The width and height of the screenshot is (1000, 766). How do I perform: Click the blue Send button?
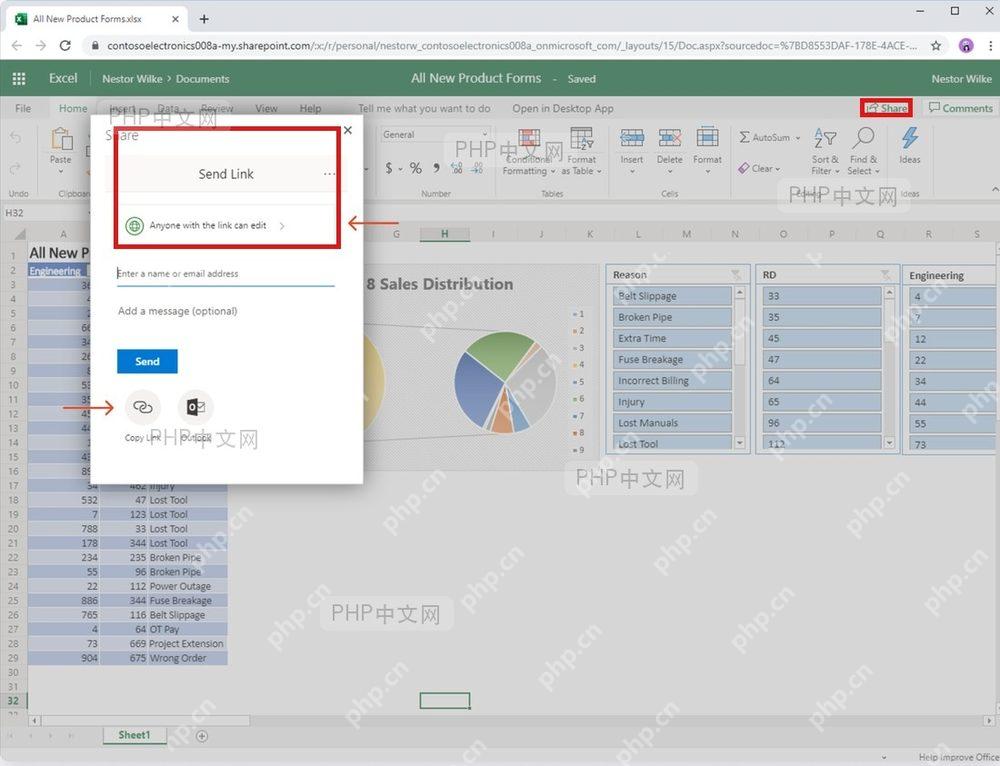coord(147,362)
